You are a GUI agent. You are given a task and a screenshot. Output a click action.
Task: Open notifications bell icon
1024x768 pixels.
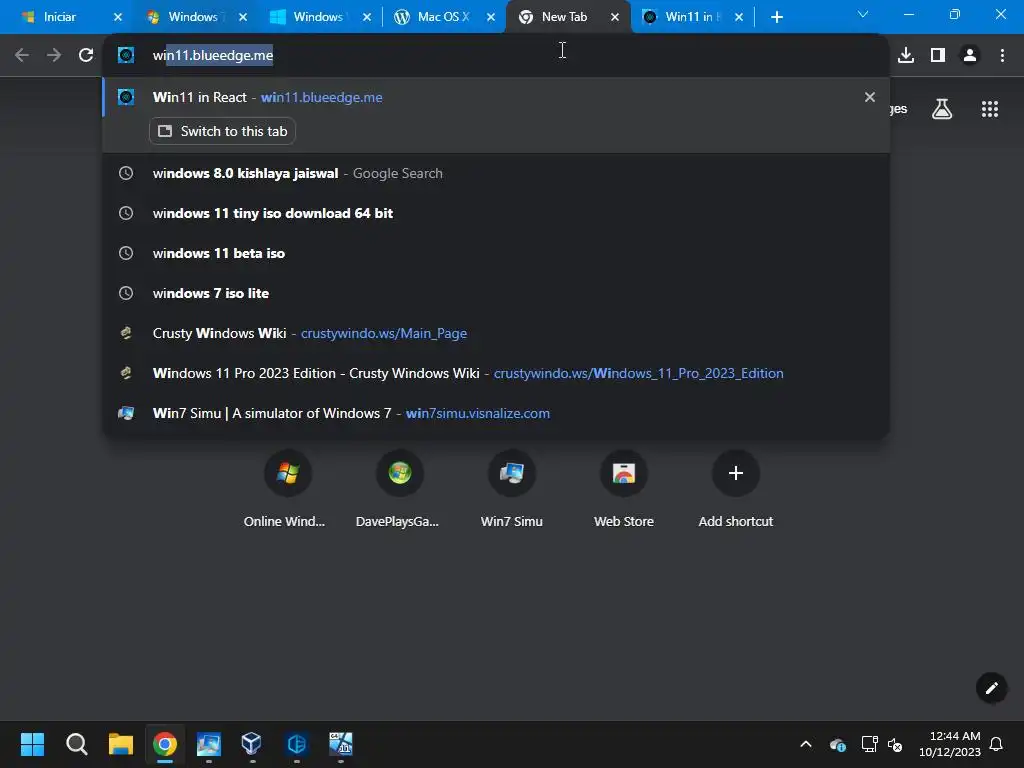996,744
